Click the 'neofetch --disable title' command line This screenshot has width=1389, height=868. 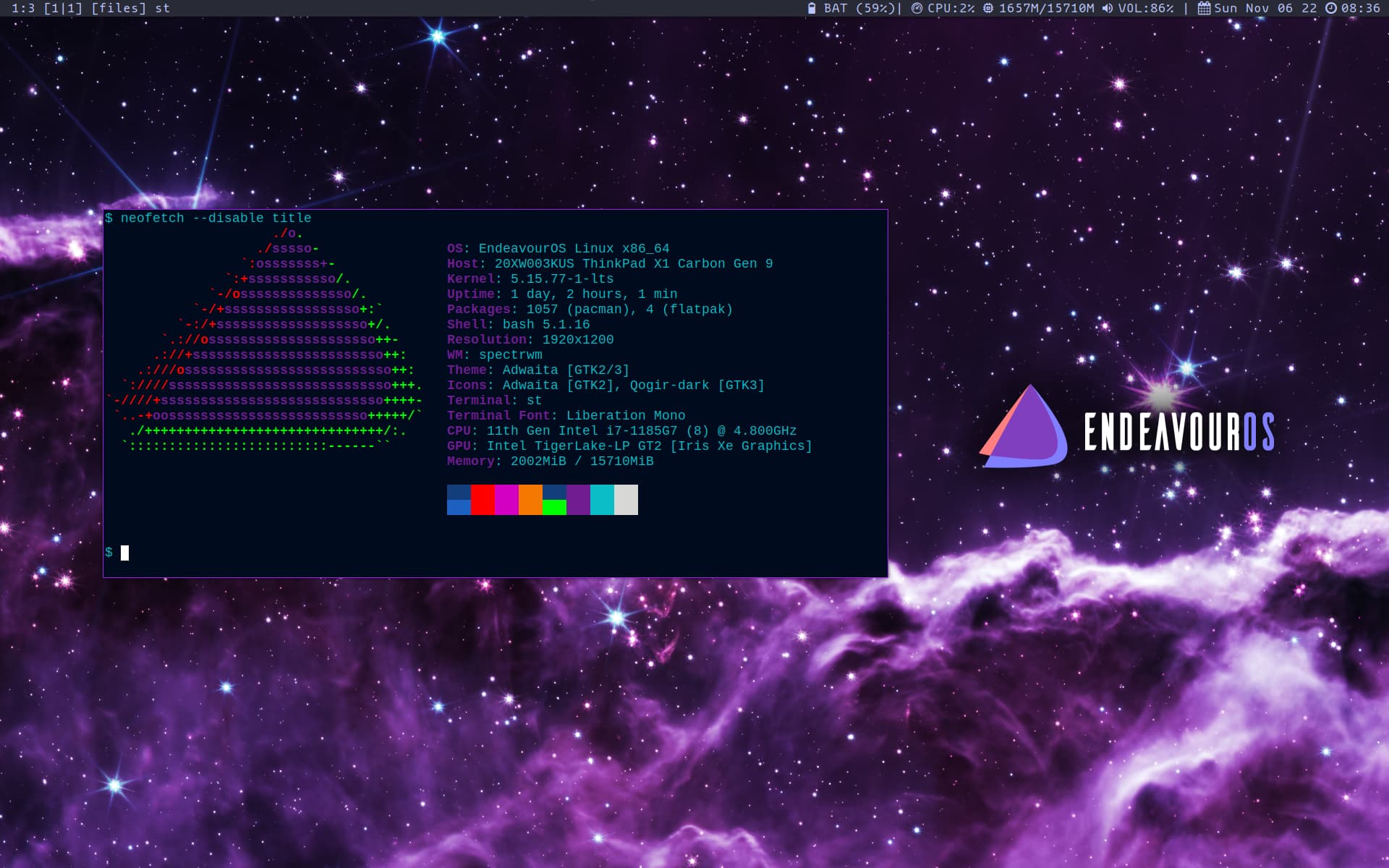pyautogui.click(x=216, y=218)
